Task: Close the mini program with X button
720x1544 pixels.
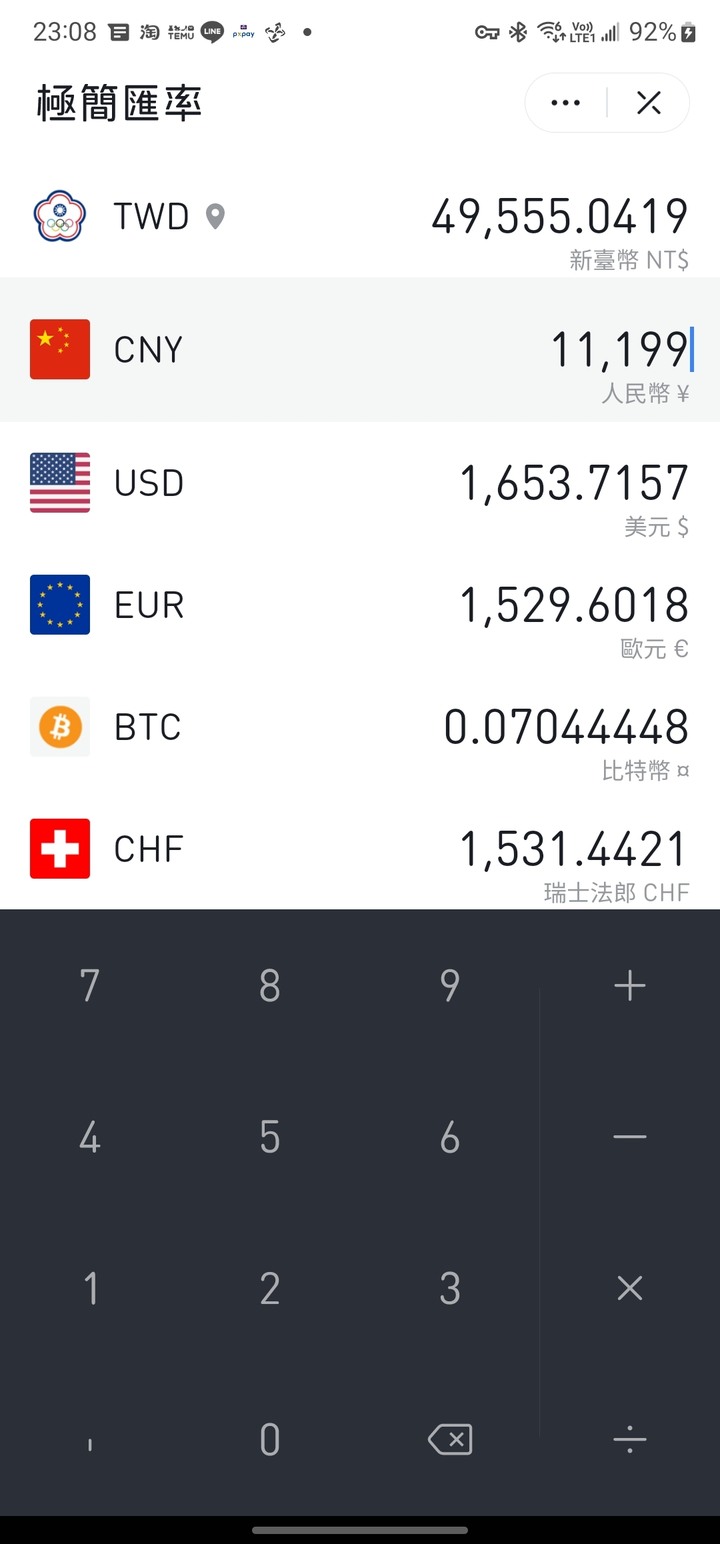Action: [x=649, y=102]
